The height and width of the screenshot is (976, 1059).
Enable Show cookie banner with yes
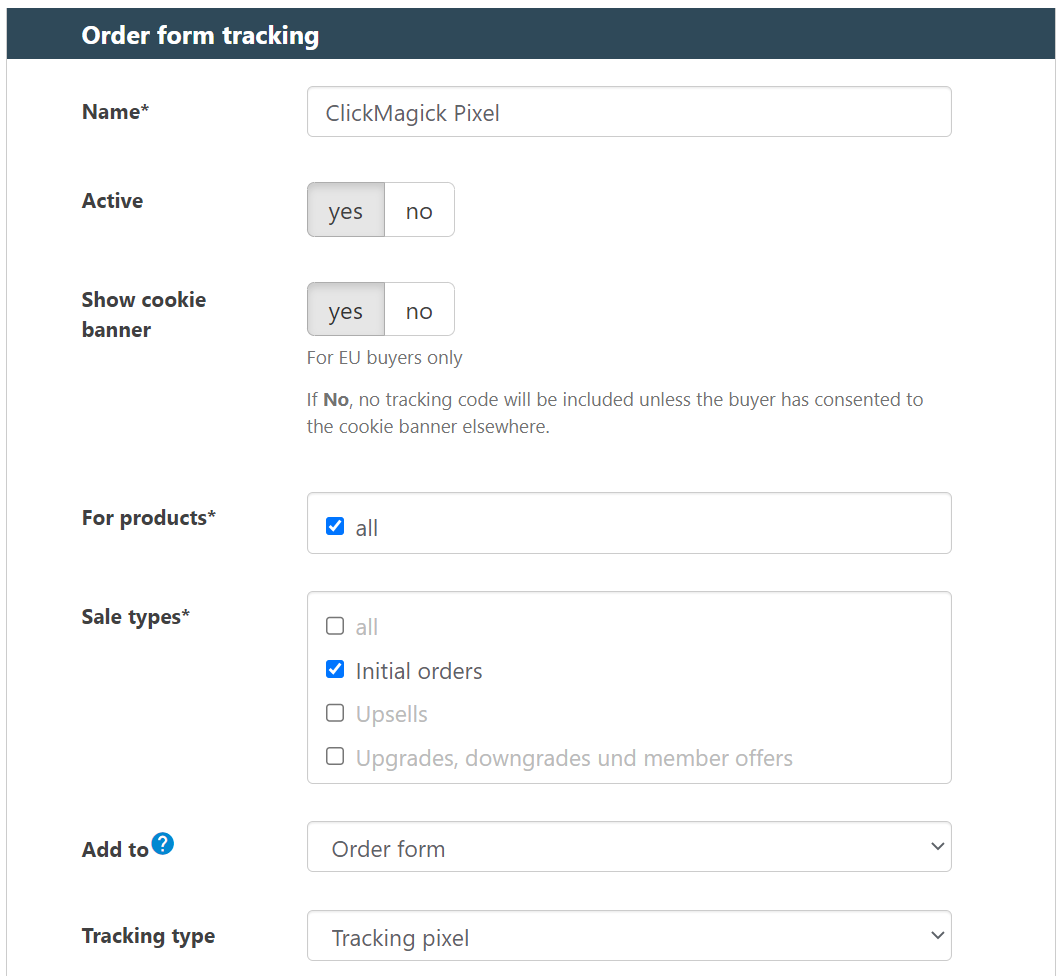[345, 310]
